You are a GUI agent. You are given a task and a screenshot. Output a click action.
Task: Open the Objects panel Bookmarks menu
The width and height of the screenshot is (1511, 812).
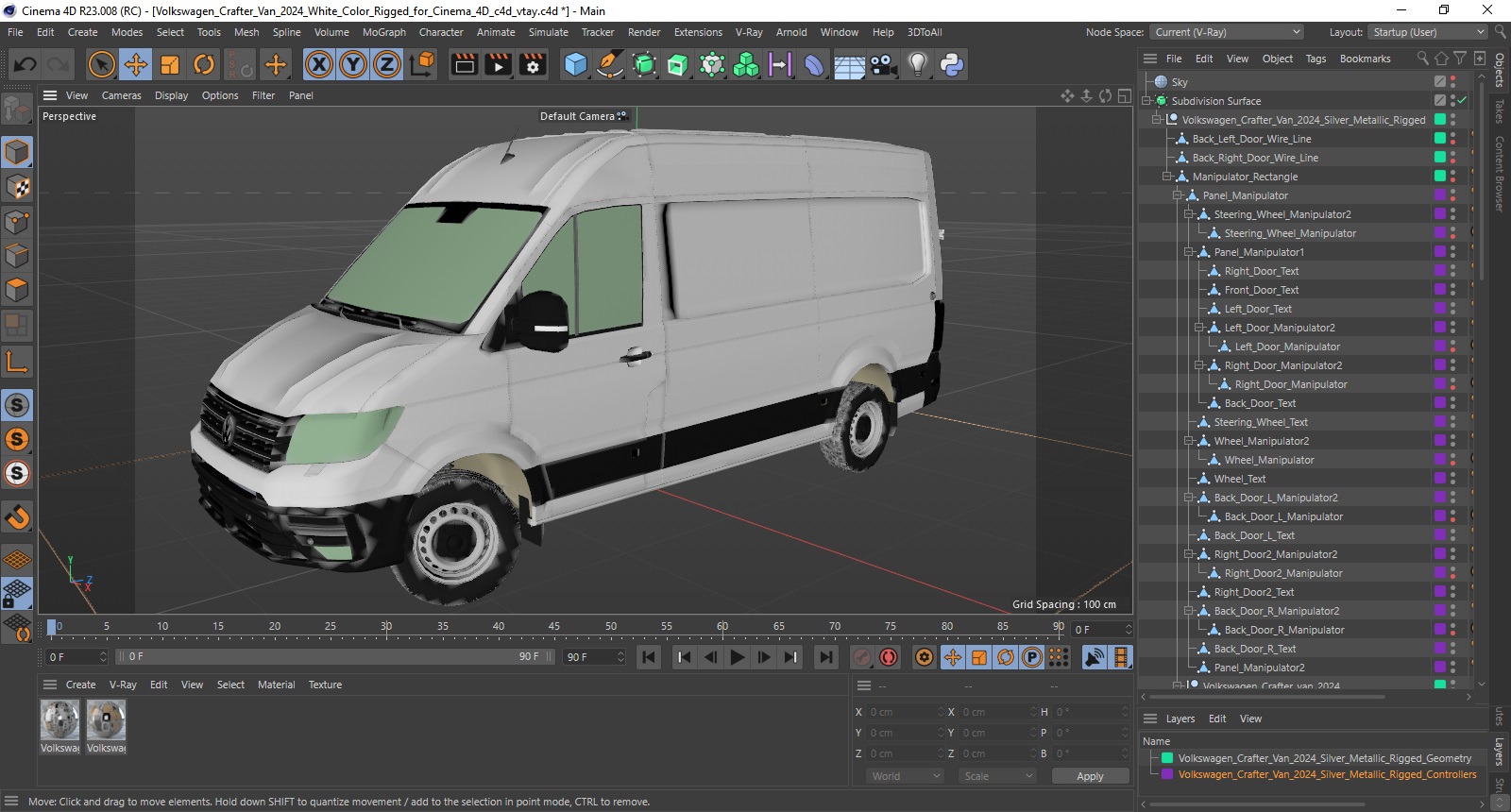click(1365, 59)
